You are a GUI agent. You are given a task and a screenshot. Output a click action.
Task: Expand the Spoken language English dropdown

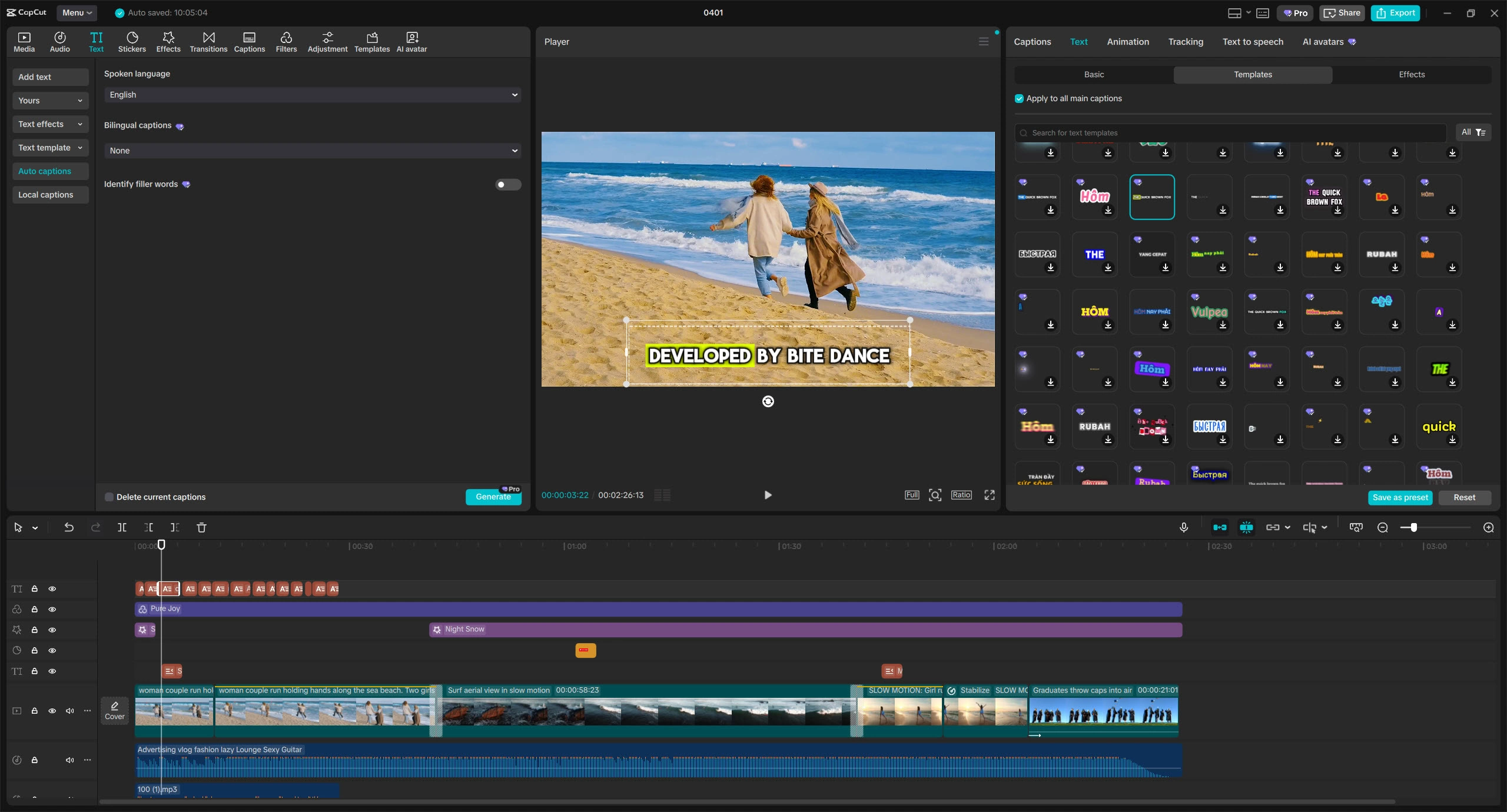[313, 95]
